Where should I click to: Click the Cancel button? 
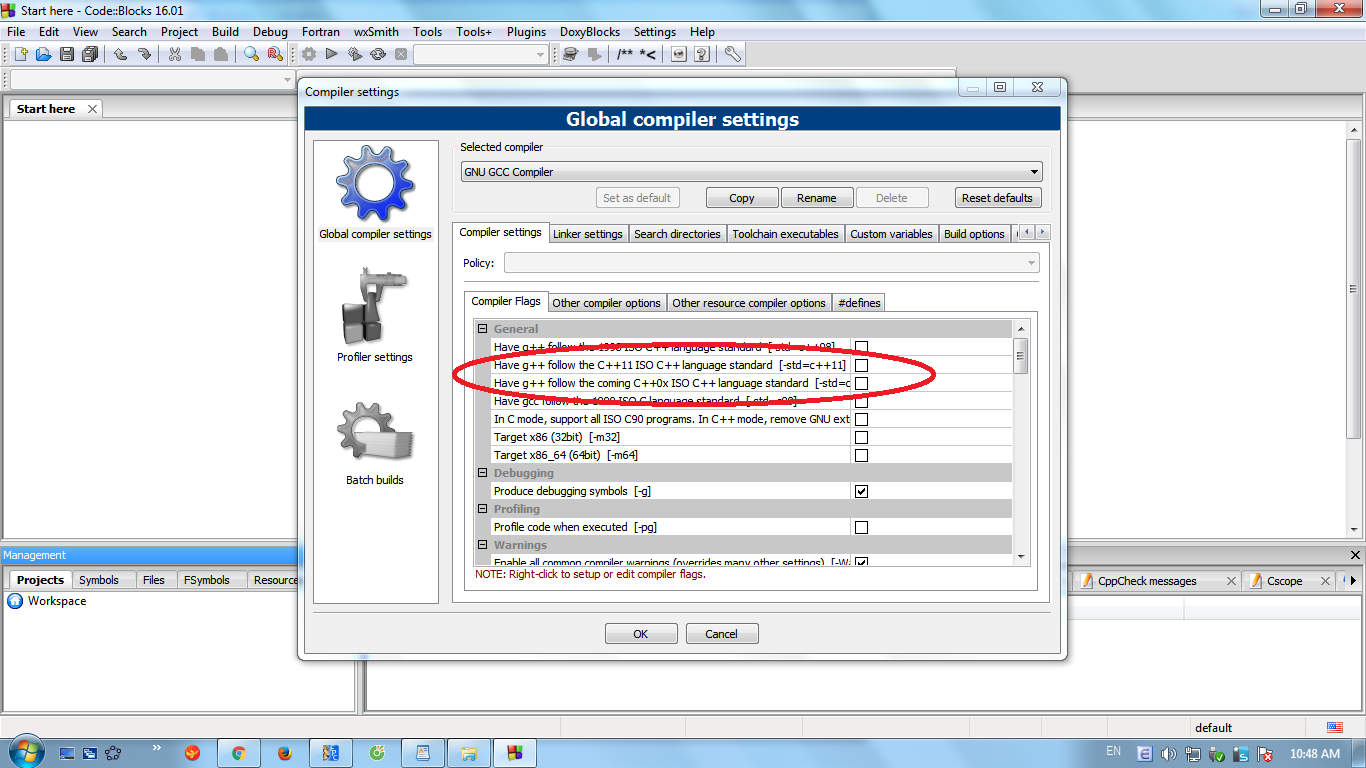click(721, 634)
